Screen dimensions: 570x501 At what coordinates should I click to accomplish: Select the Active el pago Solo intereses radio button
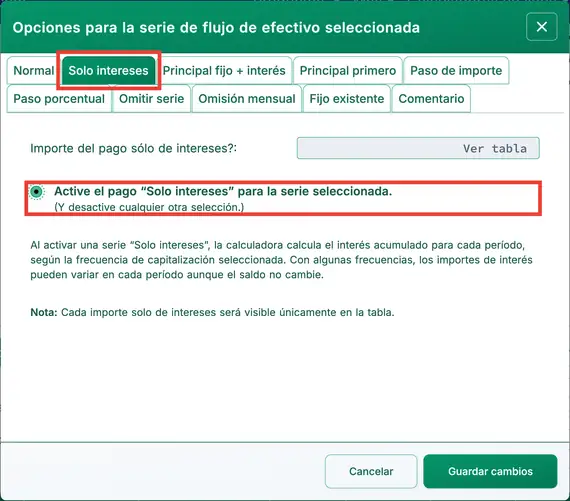36,192
